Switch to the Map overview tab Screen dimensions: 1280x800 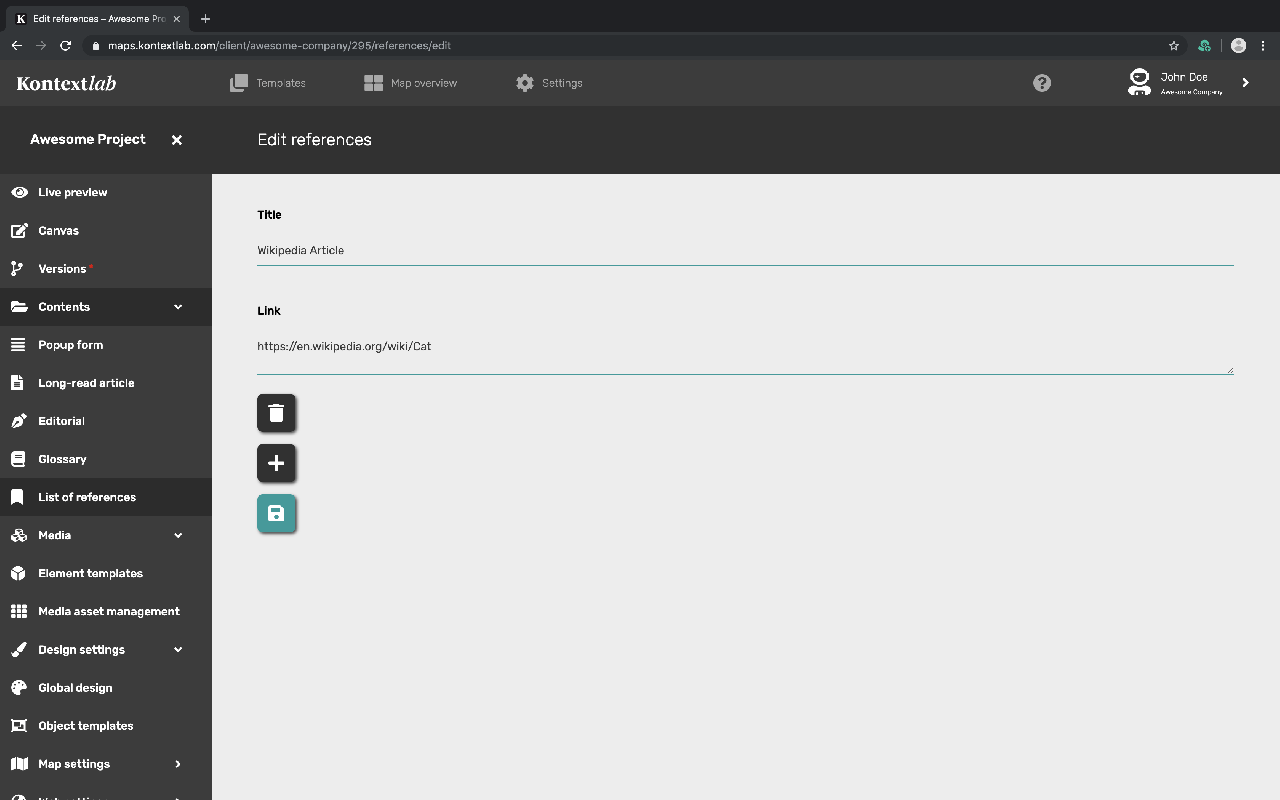click(410, 83)
